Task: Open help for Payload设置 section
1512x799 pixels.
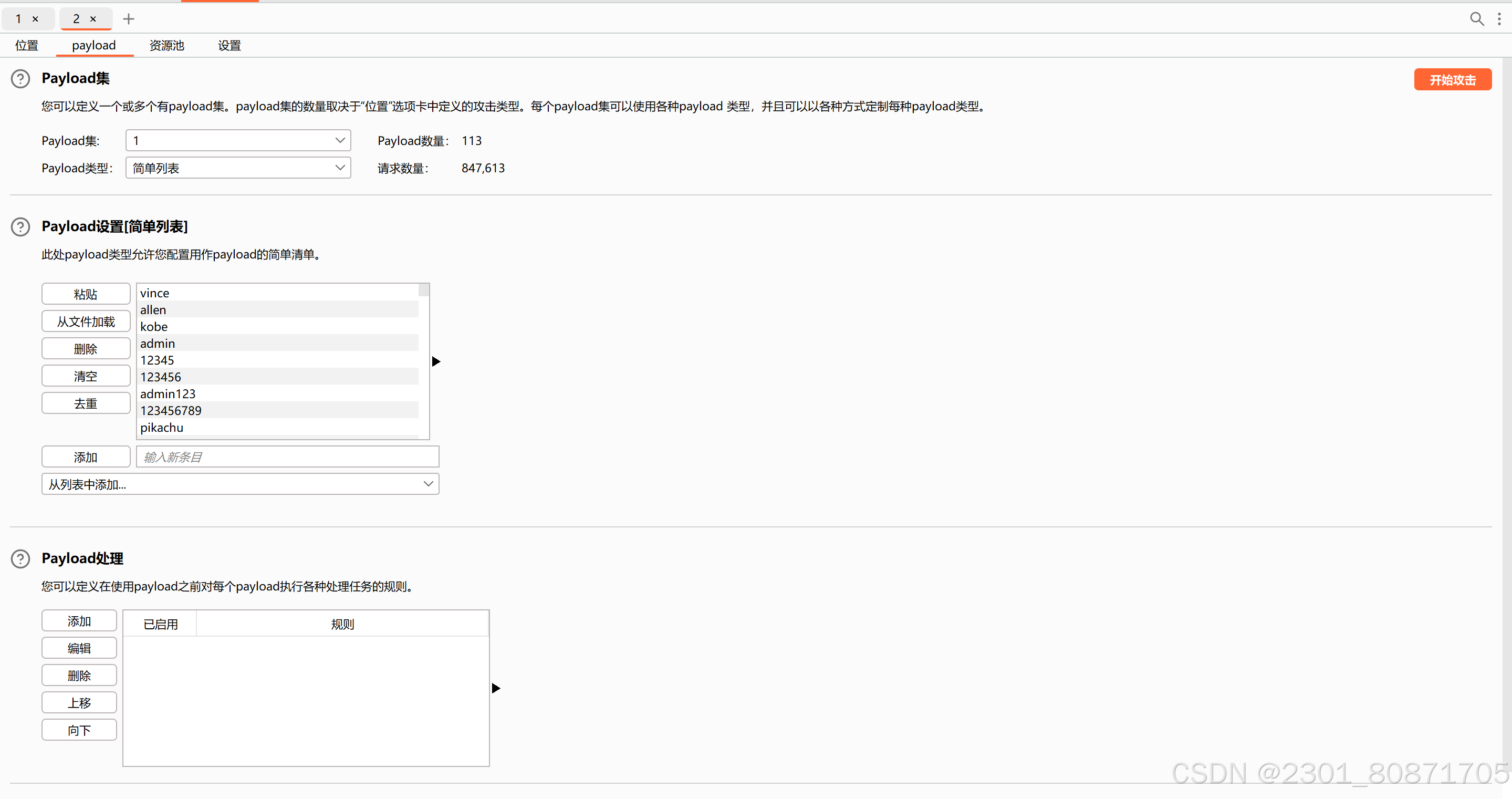Action: [20, 226]
